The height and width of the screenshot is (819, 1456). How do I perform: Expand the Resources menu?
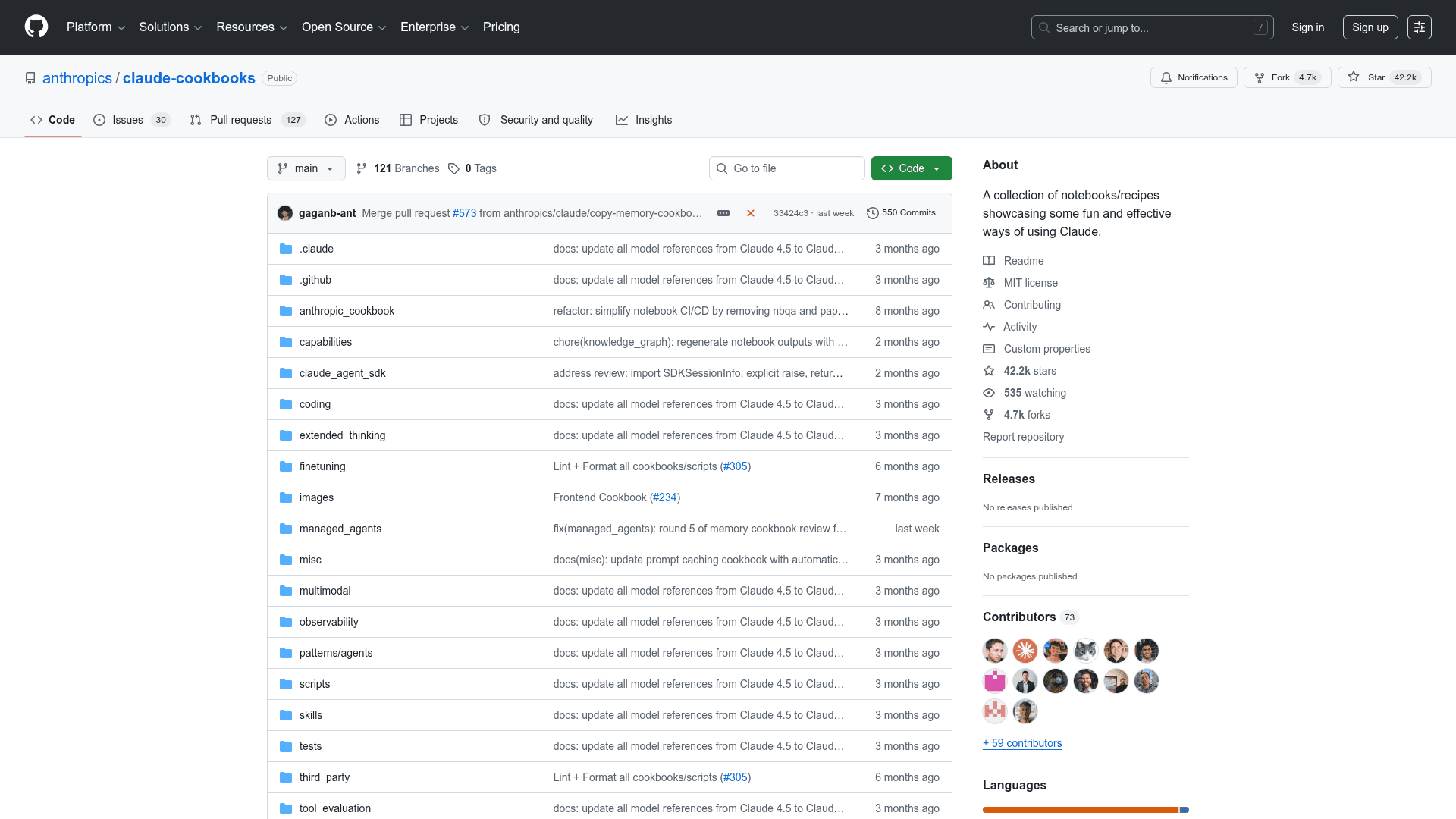pyautogui.click(x=252, y=27)
